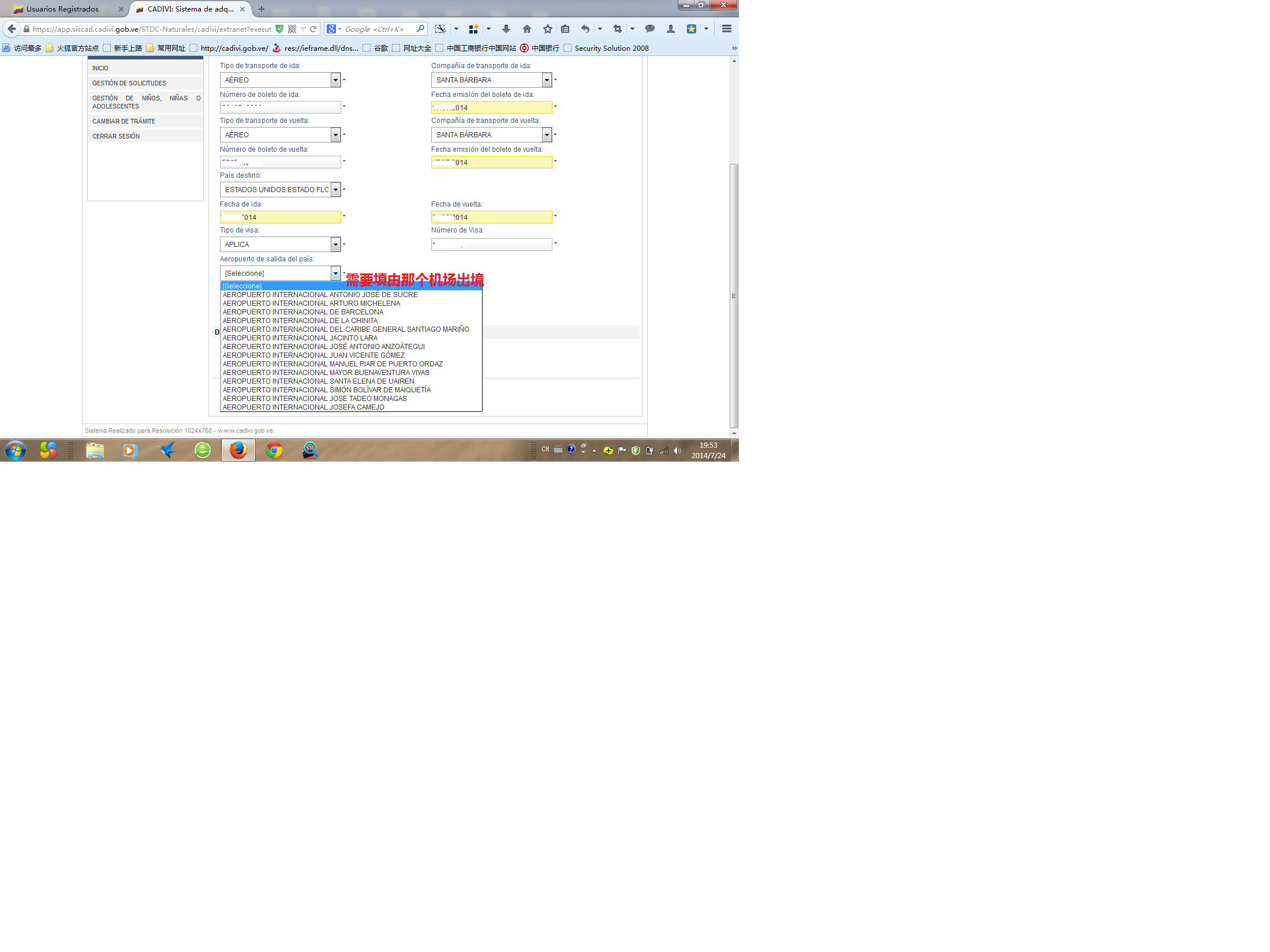Show hidden tray icons arrow
The width and height of the screenshot is (1270, 952).
coord(594,451)
